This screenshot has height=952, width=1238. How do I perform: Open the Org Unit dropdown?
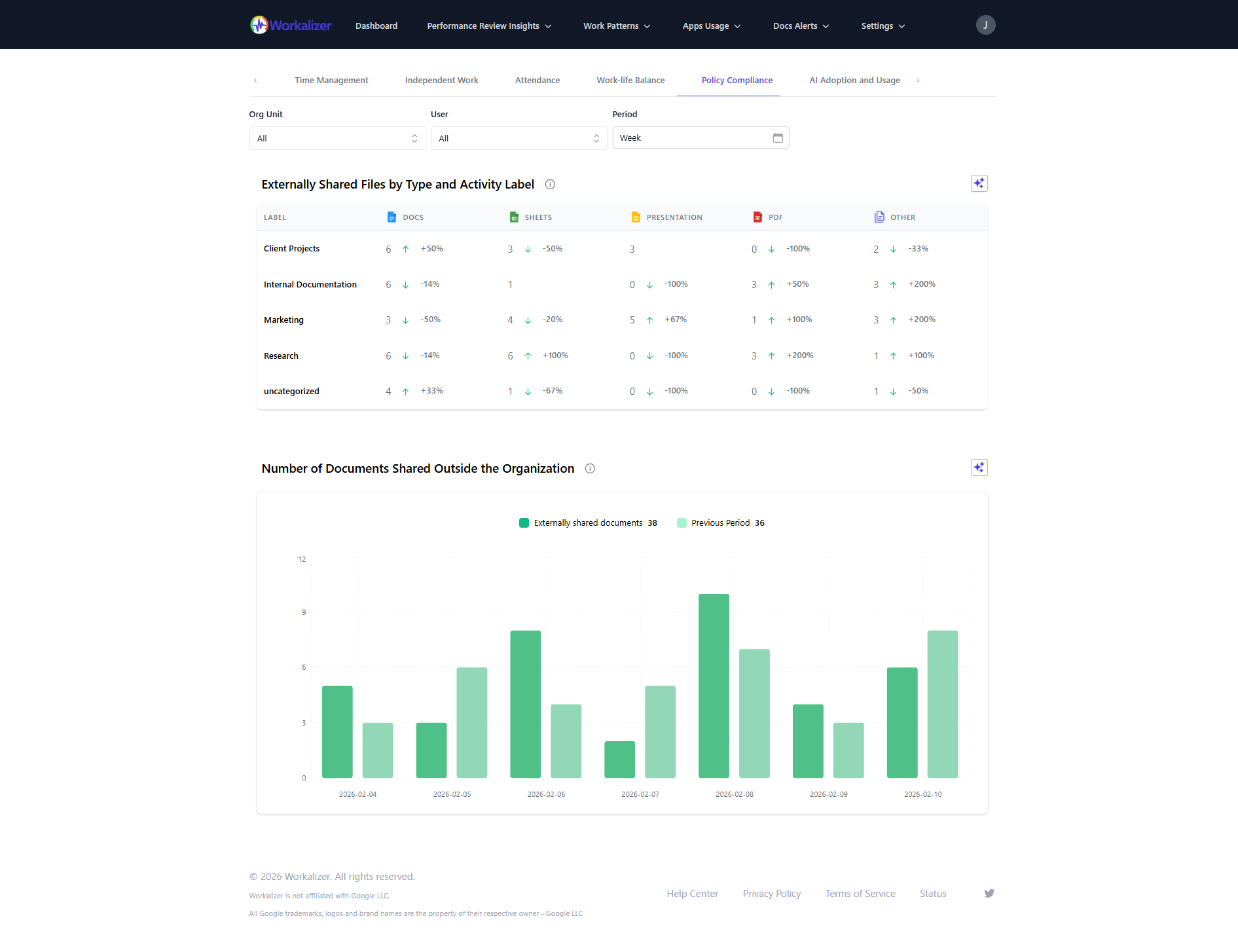337,137
